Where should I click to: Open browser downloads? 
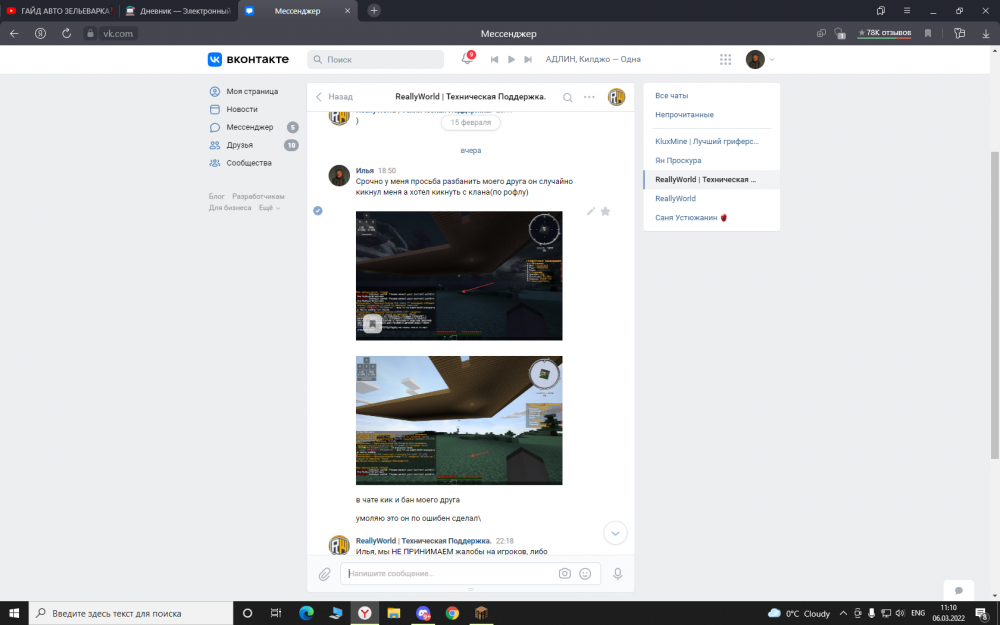[985, 33]
